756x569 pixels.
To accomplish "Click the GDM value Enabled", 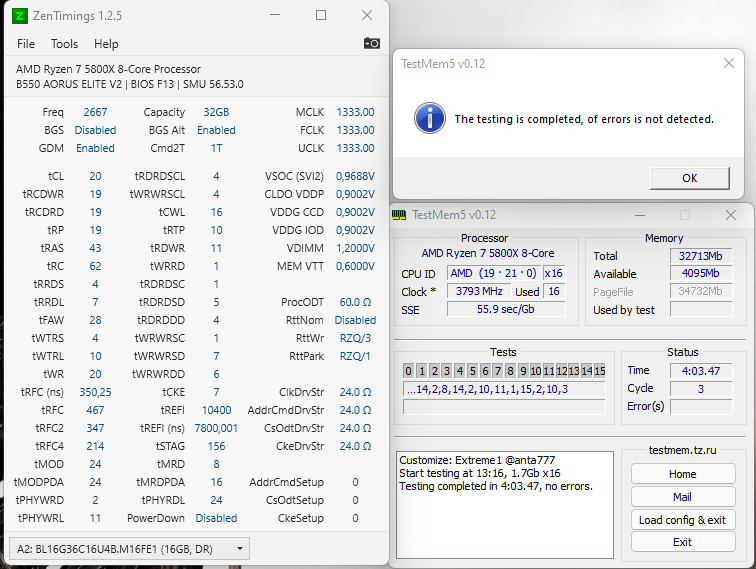I will 95,148.
